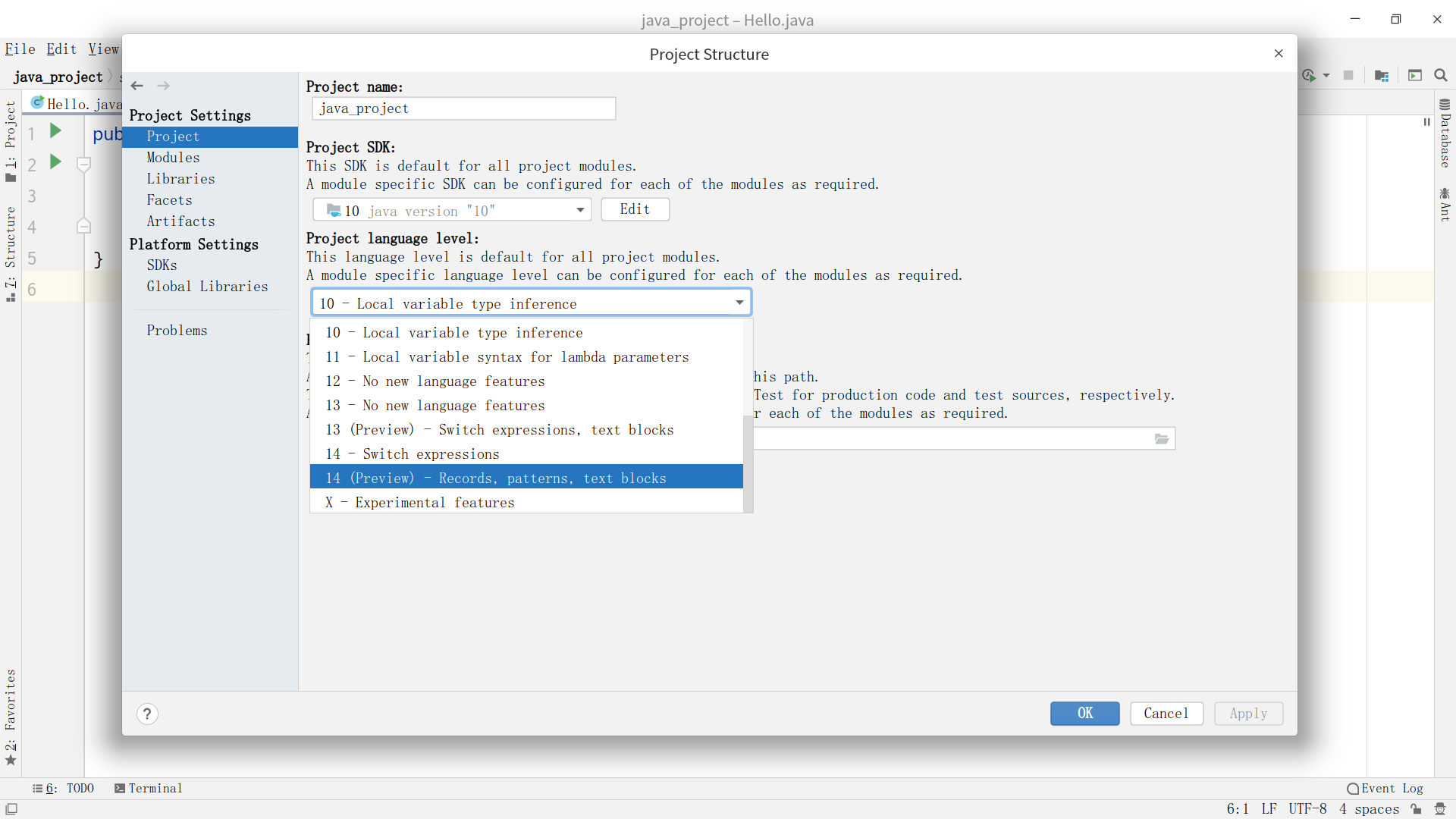Expand the project language level dropdown
The image size is (1456, 819).
coord(739,302)
